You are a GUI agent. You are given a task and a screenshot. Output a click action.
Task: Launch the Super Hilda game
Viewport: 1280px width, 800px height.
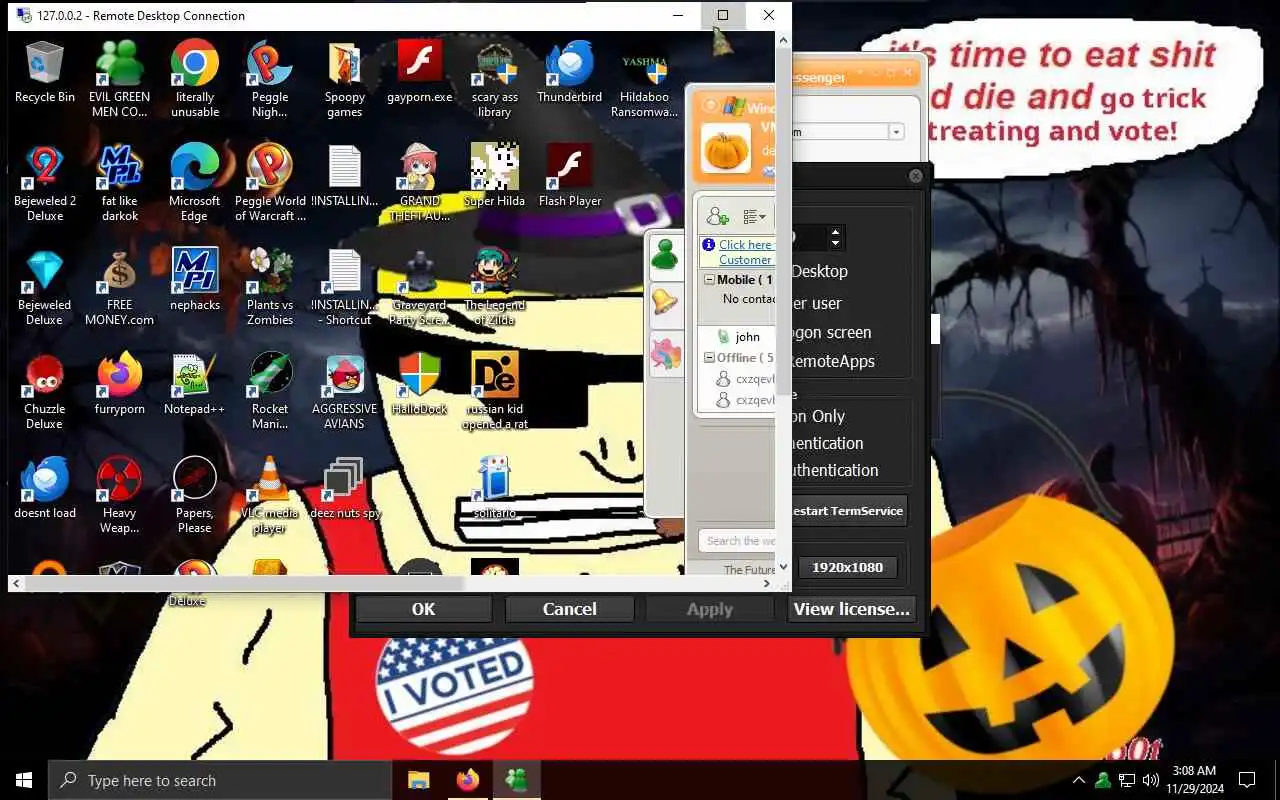[x=495, y=176]
